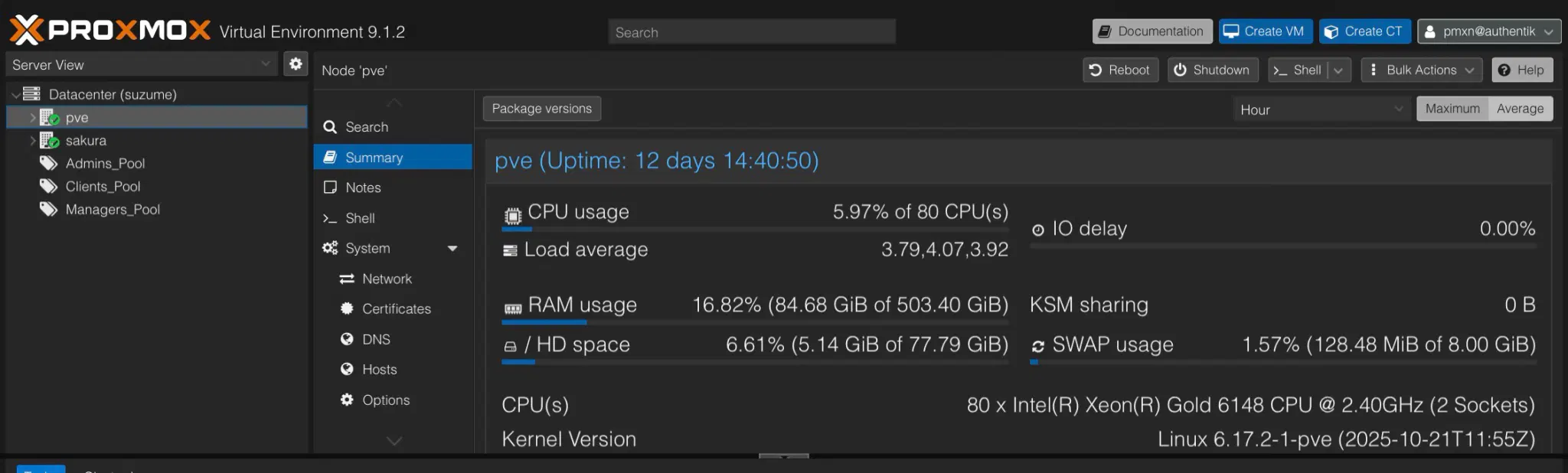This screenshot has height=473, width=1568.
Task: Switch graph mode to Maximum
Action: pos(1452,109)
